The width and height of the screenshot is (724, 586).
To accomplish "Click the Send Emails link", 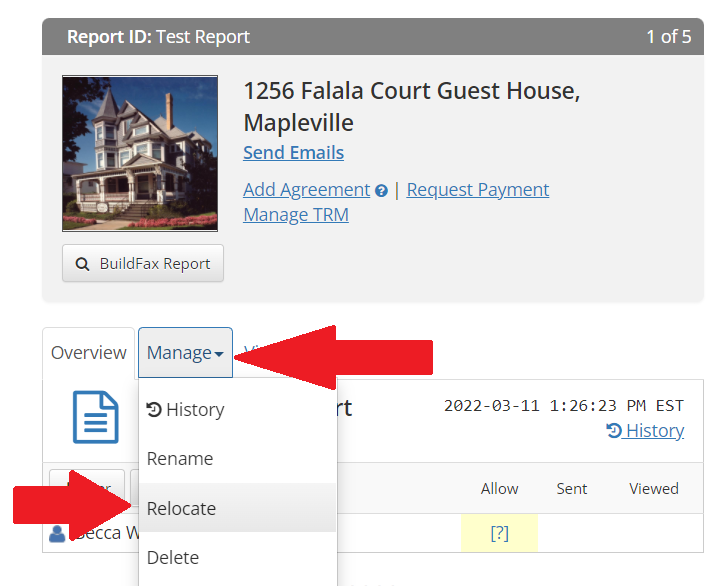I will click(293, 153).
